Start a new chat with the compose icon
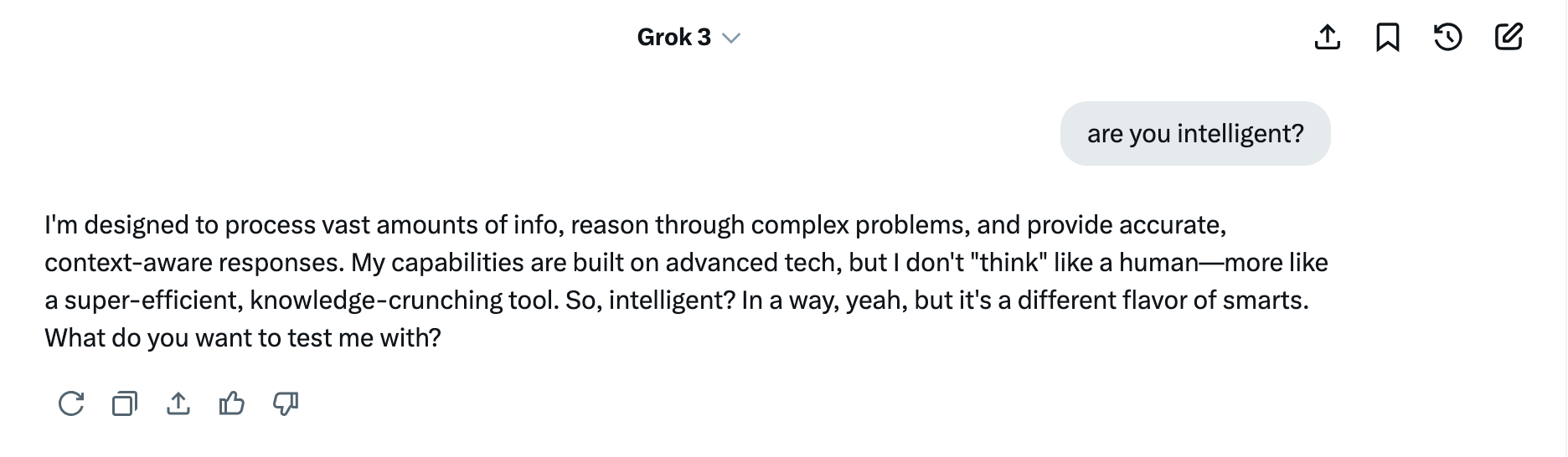 (1509, 38)
